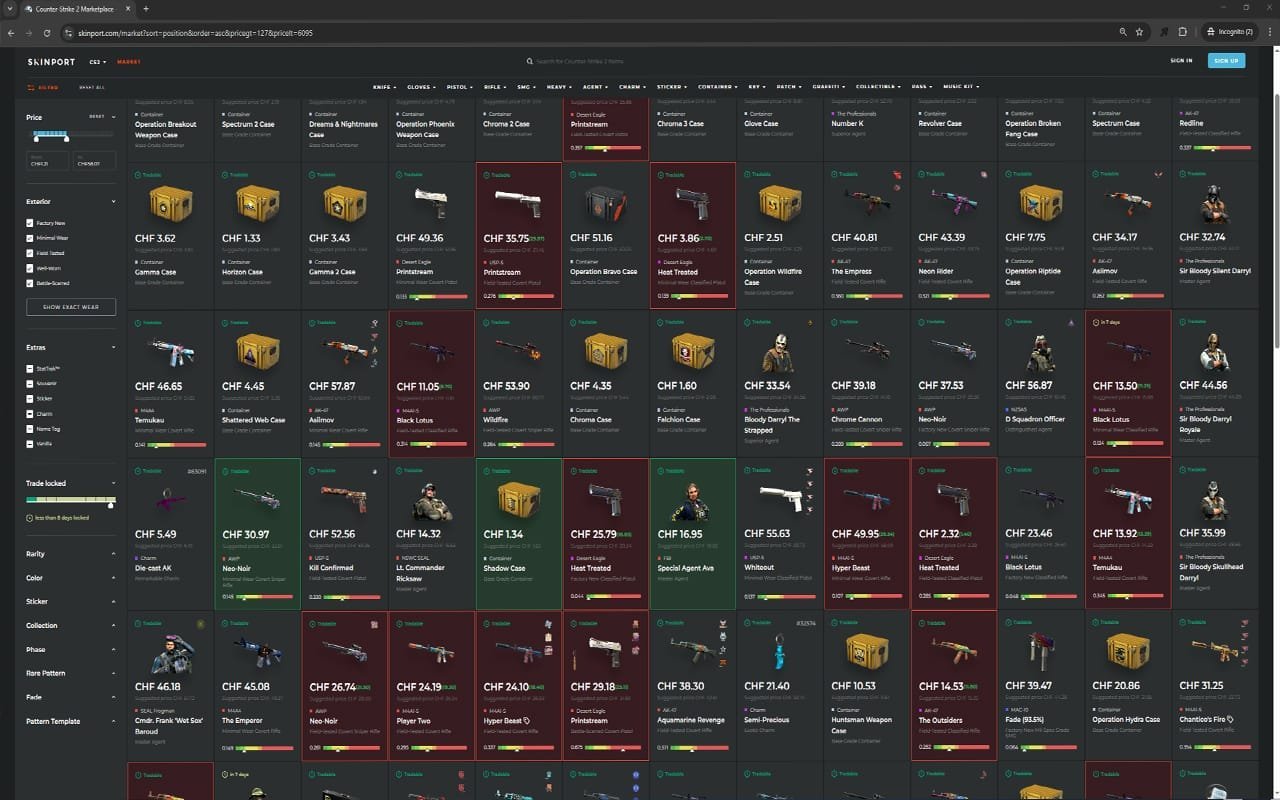Screen dimensions: 1280x800
Task: Click the Filter icon label
Action: pos(42,87)
